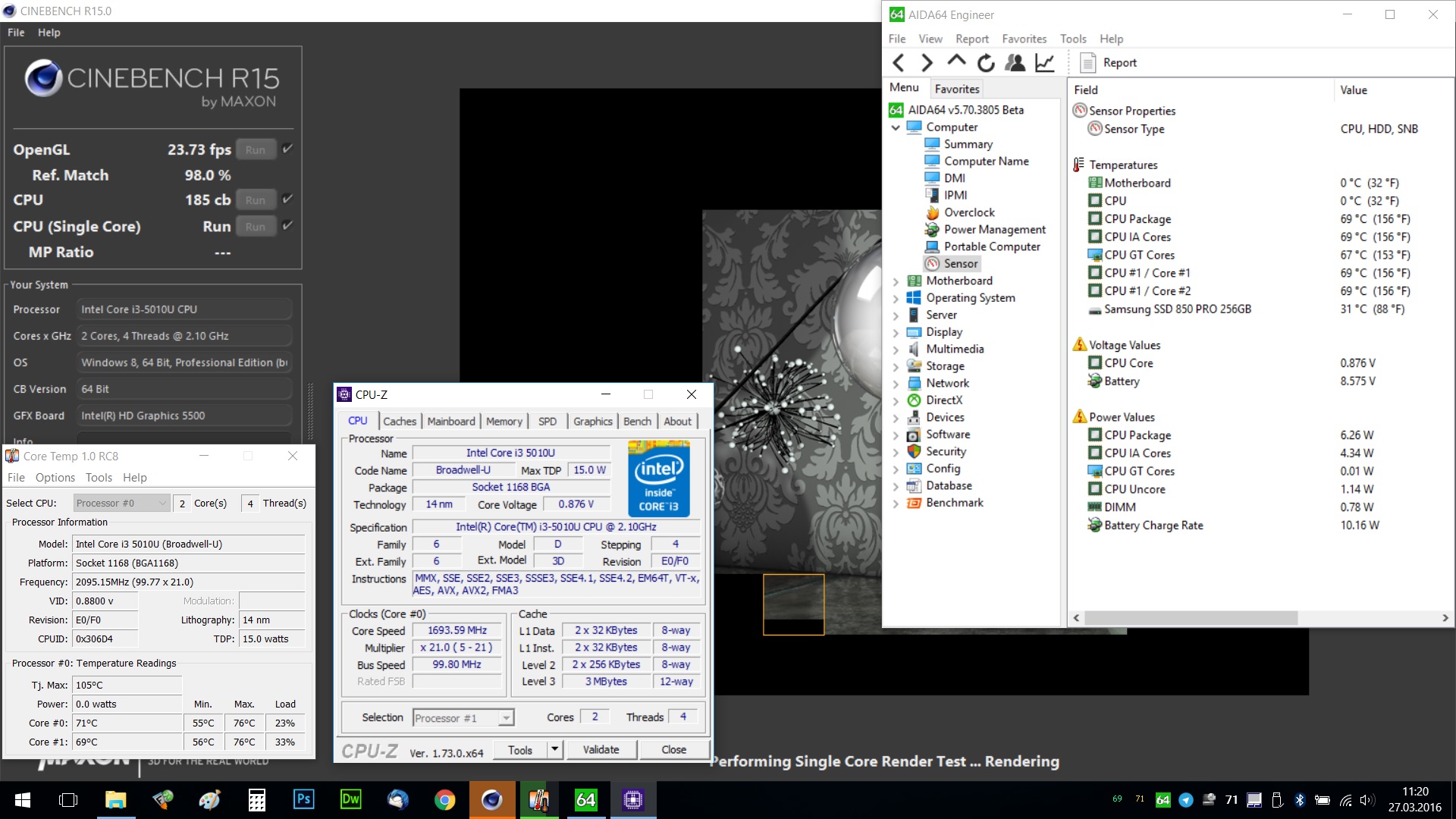Click Bluetooth tray icon
The image size is (1456, 819).
1299,800
